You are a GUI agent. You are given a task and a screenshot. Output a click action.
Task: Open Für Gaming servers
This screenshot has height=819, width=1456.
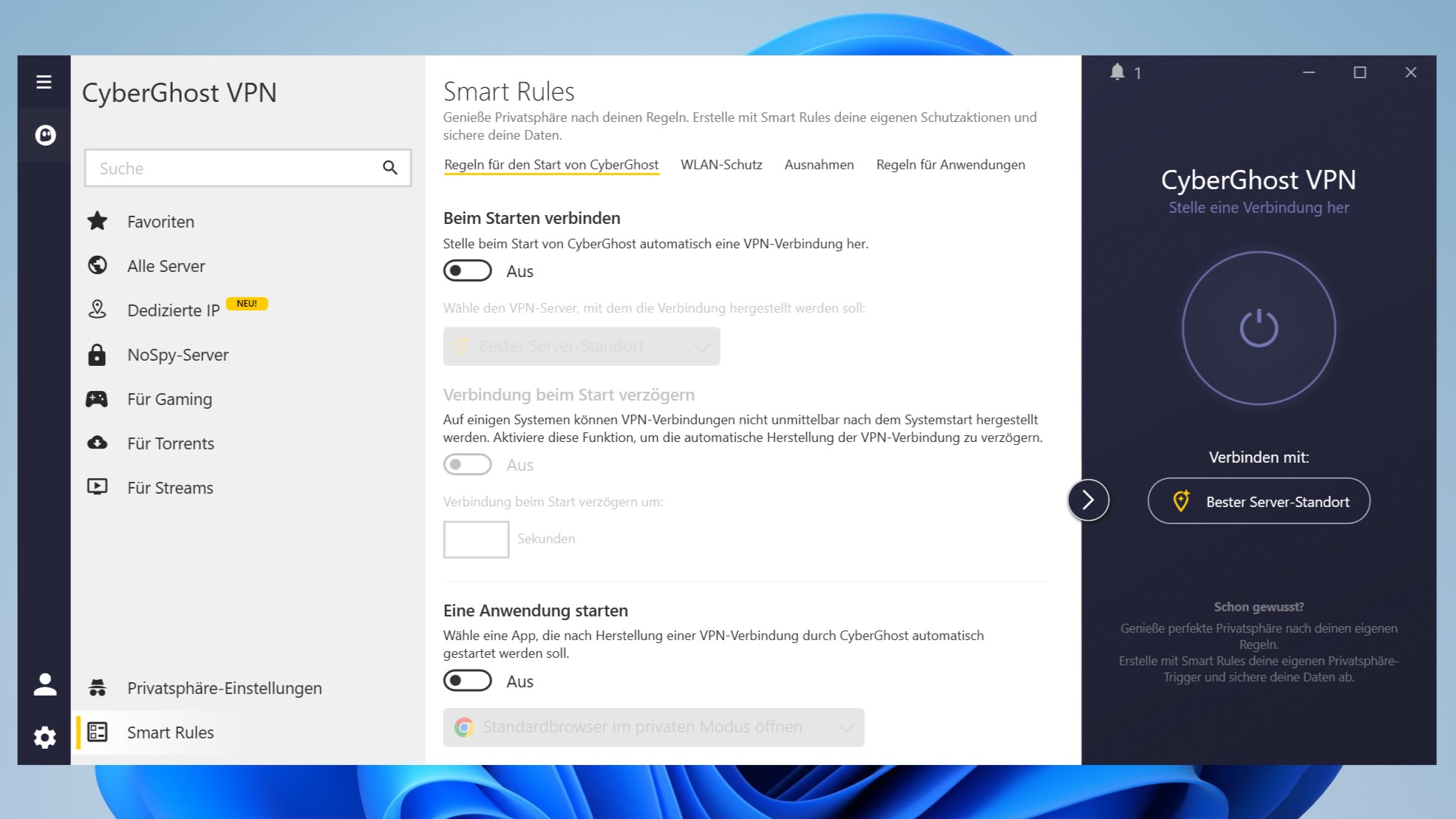point(248,398)
